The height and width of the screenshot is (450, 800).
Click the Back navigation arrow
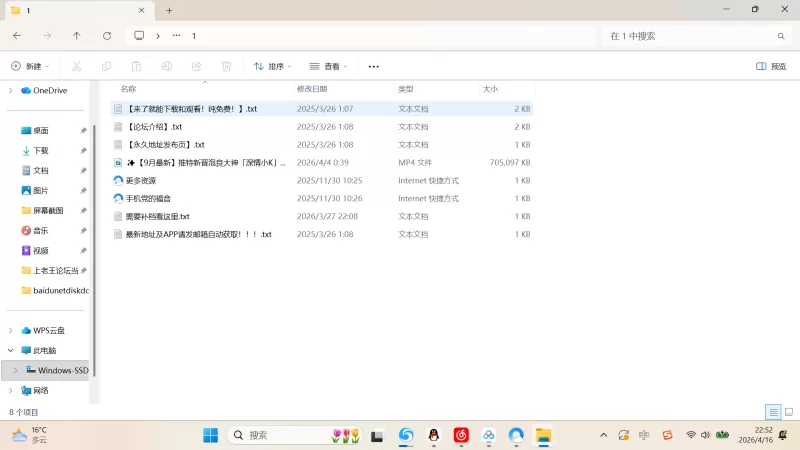pos(17,35)
